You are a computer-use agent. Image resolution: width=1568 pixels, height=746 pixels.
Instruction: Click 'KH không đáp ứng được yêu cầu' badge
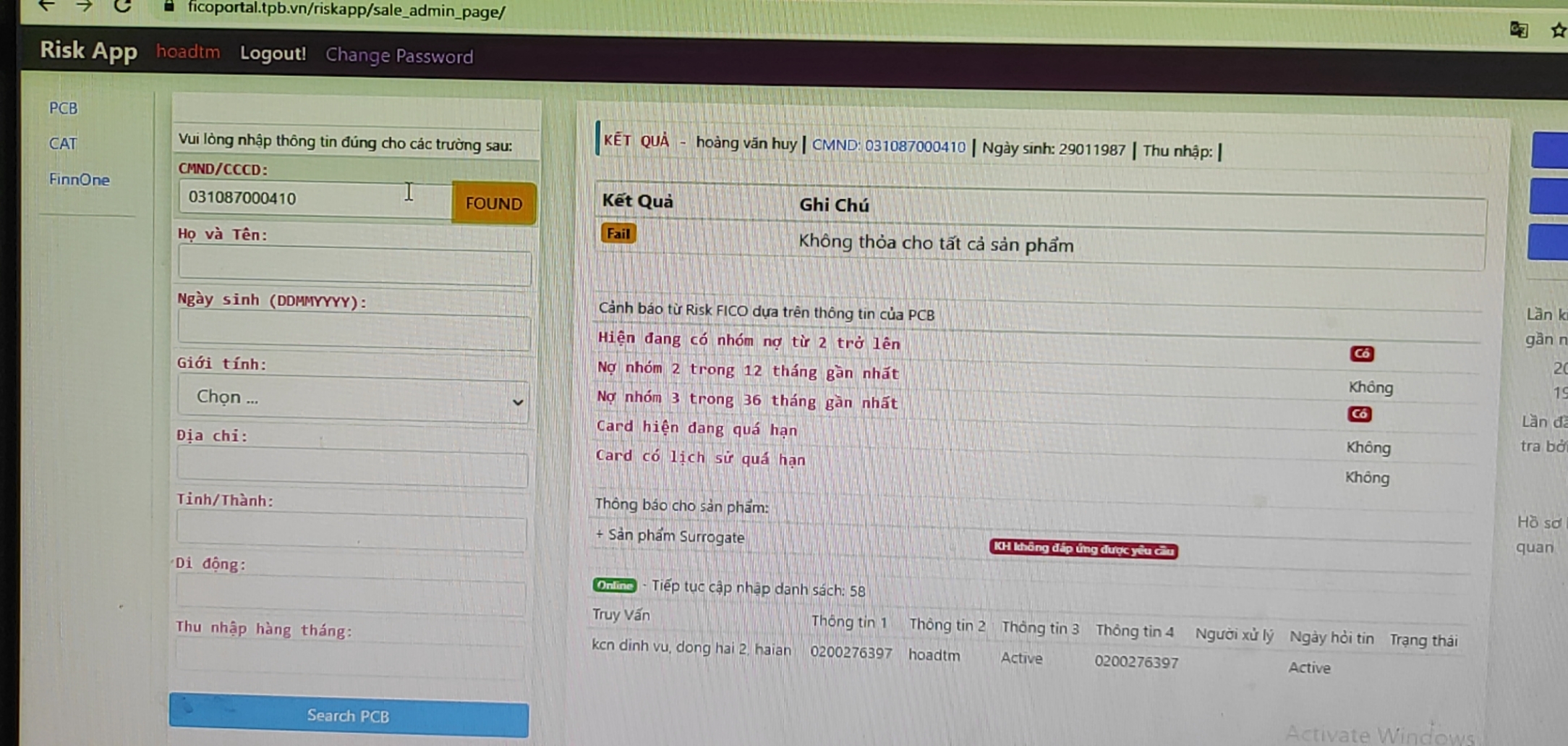[x=1083, y=549]
